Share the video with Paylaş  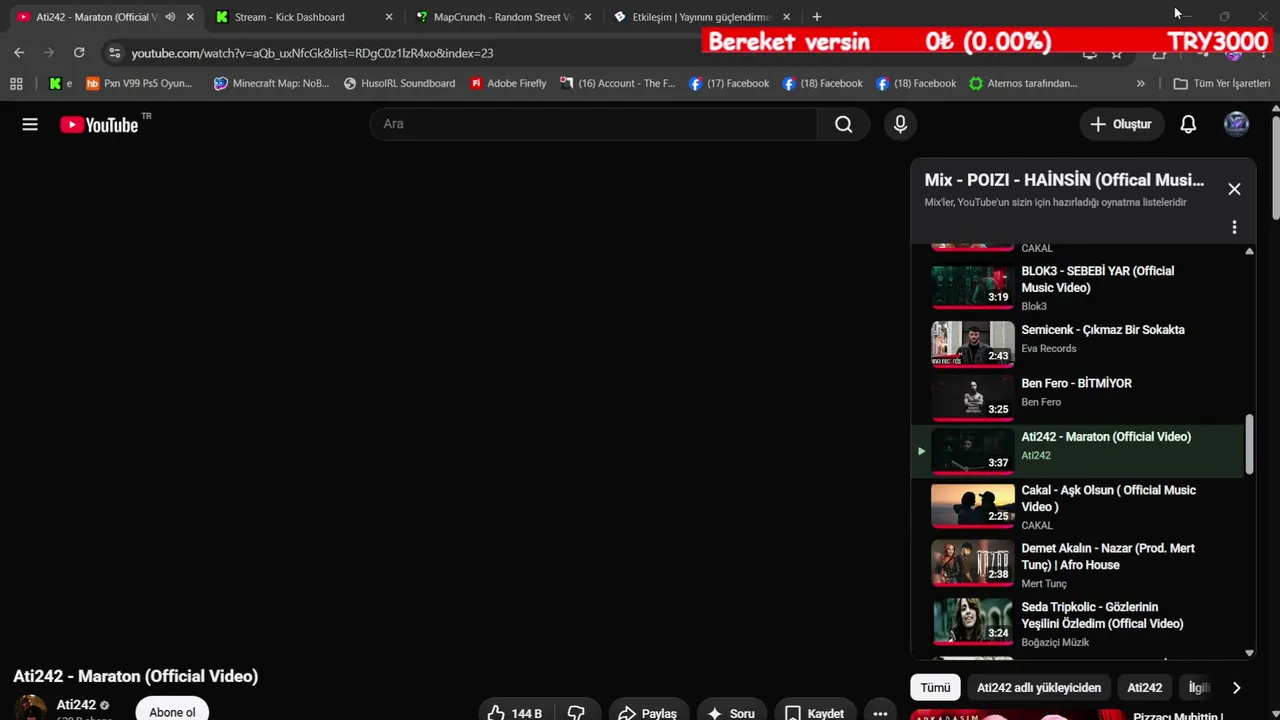(x=648, y=713)
